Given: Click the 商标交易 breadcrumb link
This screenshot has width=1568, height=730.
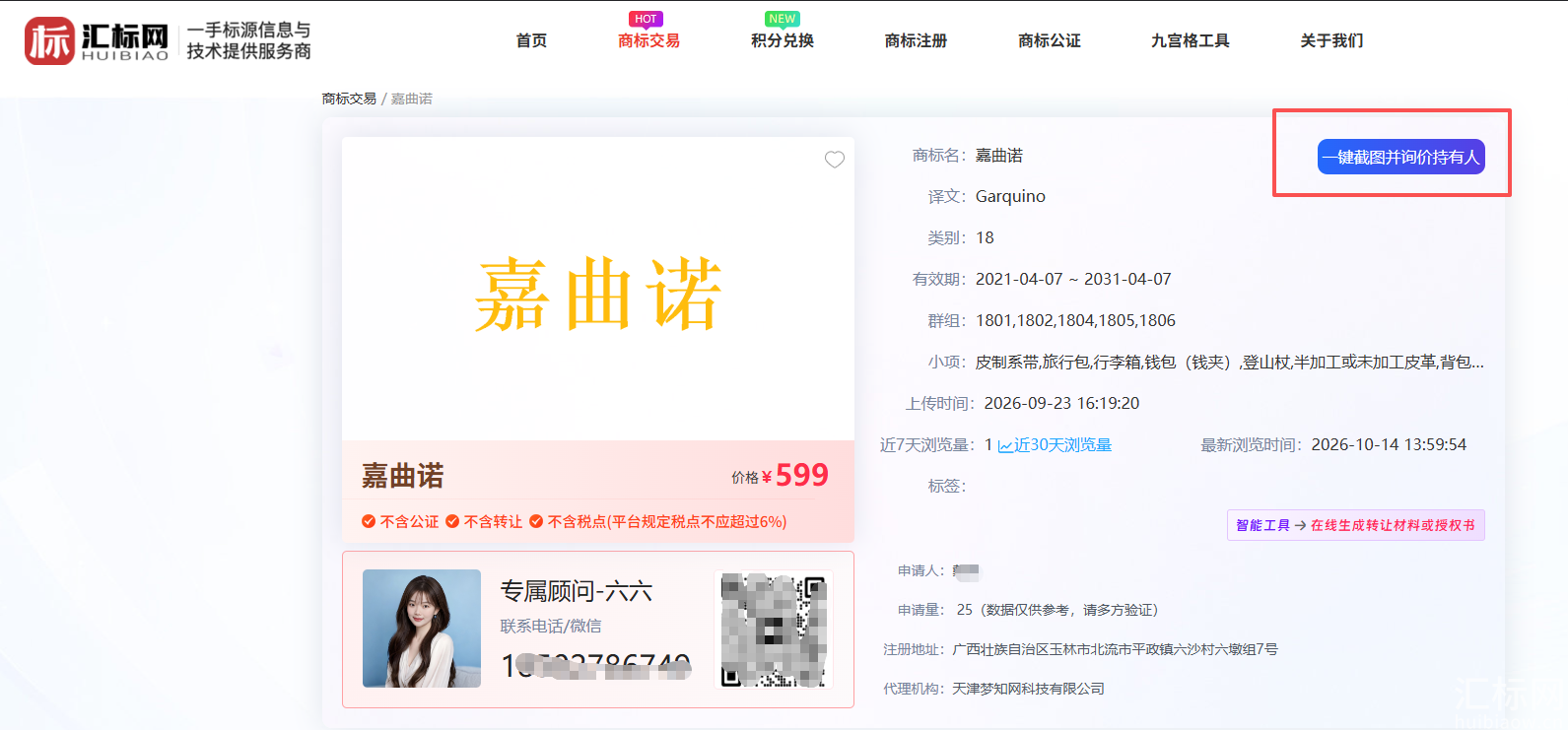Looking at the screenshot, I should (349, 99).
